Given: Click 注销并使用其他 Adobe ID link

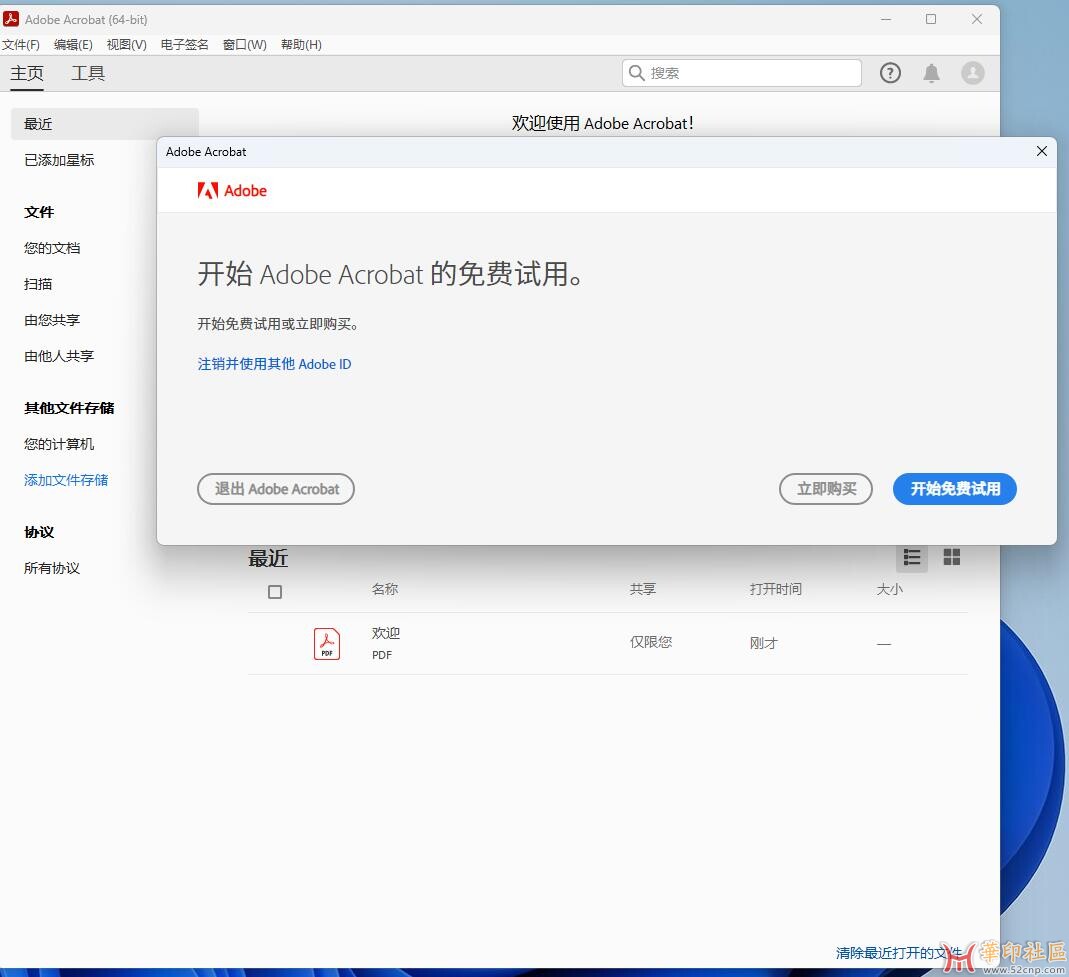Looking at the screenshot, I should (274, 364).
